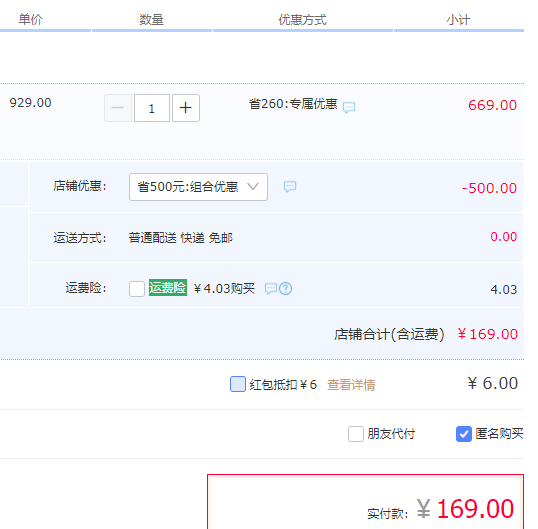The height and width of the screenshot is (529, 538).
Task: Open the 省500元:组合优惠 dropdown
Action: click(198, 187)
